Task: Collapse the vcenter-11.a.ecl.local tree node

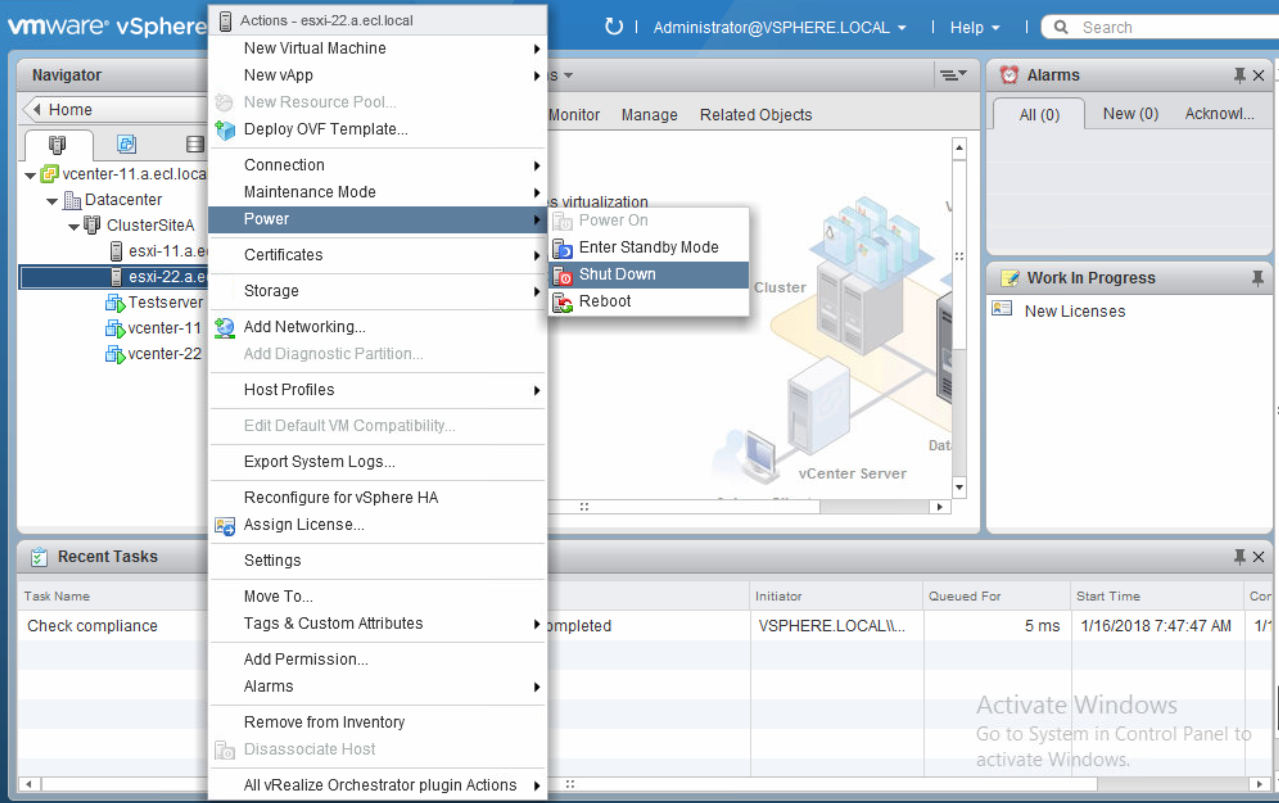Action: point(31,176)
